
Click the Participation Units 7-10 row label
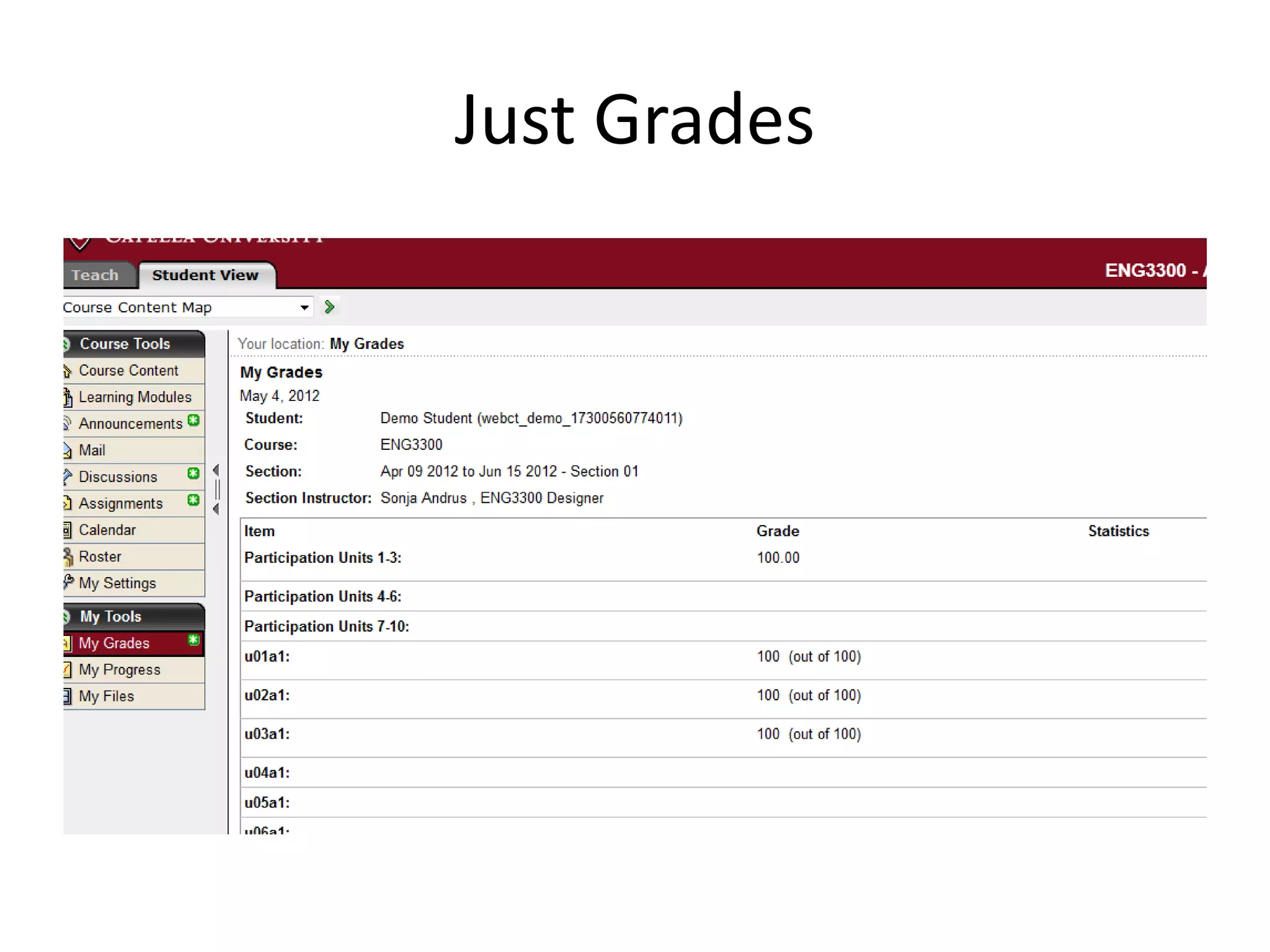click(x=327, y=627)
